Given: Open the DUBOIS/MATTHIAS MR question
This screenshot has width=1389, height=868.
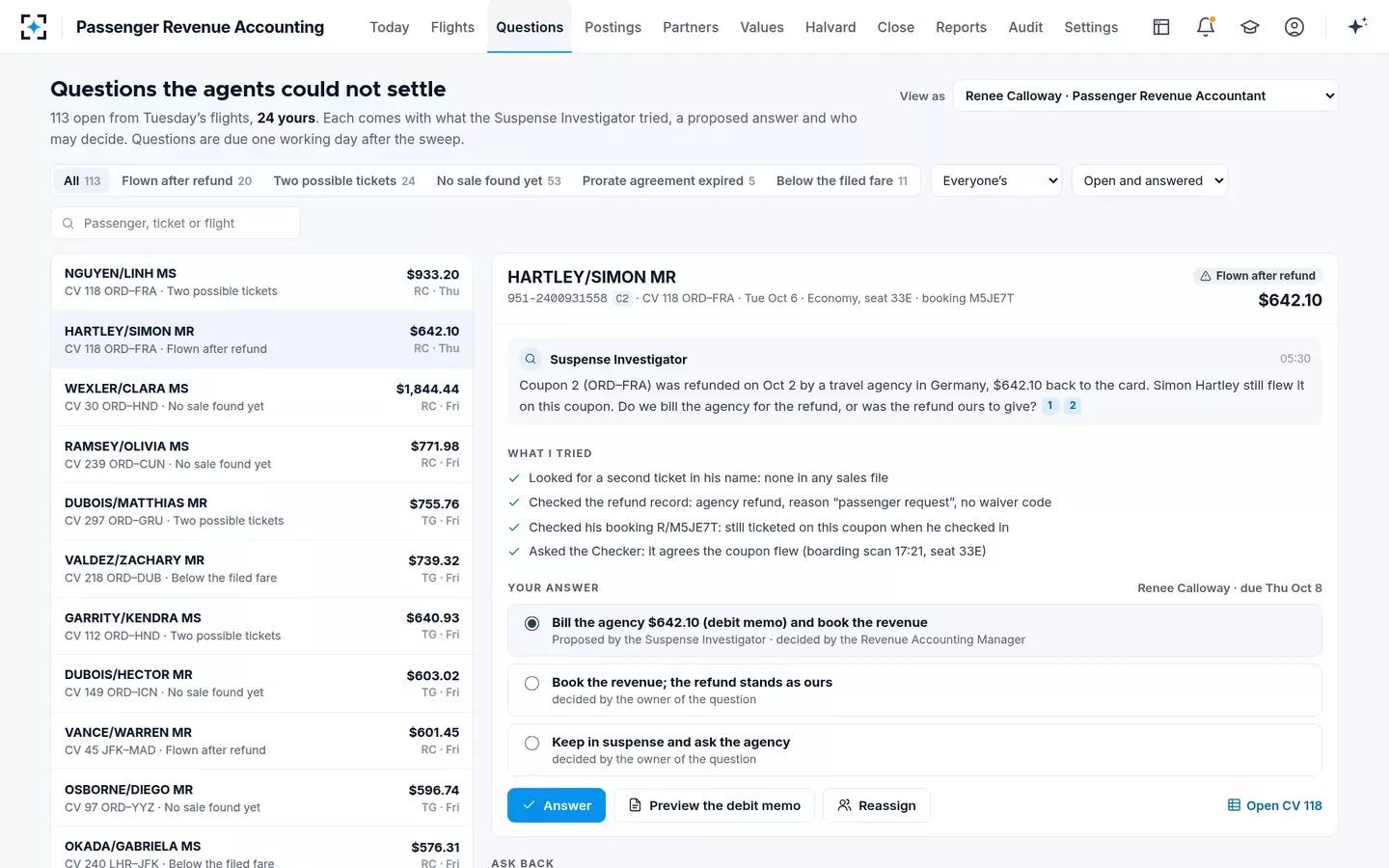Looking at the screenshot, I should point(261,511).
